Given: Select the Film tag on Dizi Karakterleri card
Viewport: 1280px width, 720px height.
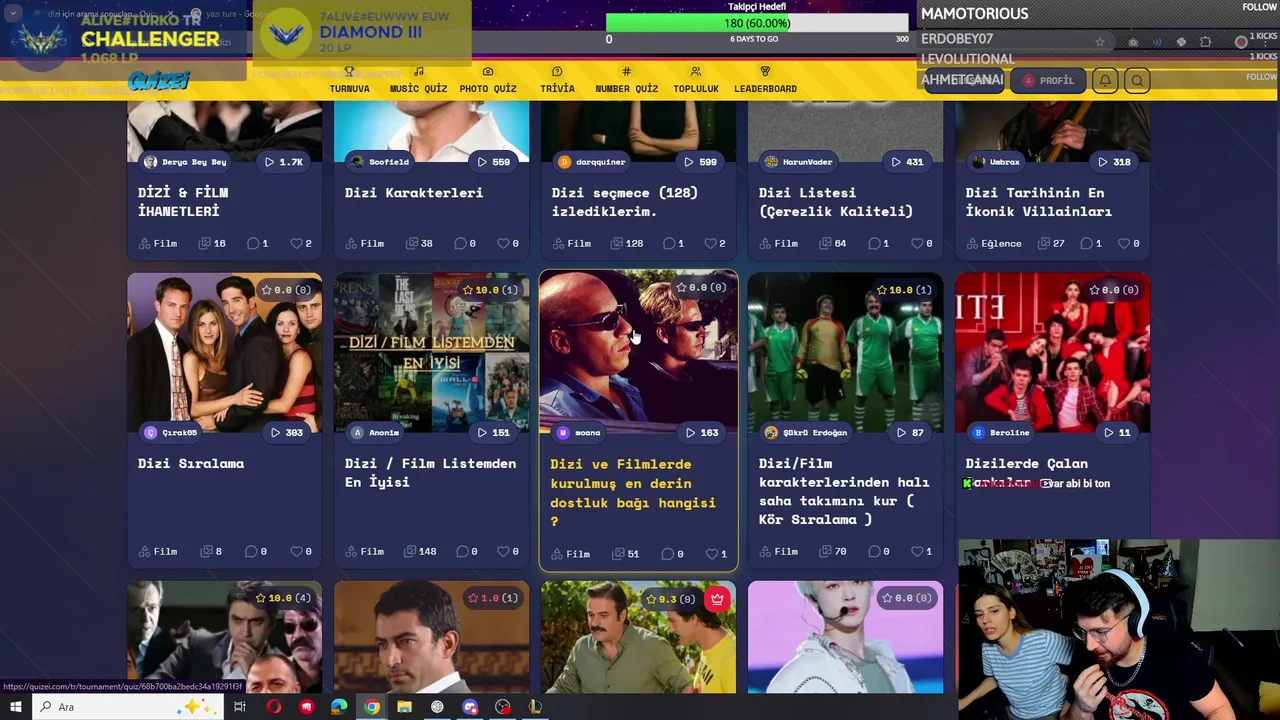Looking at the screenshot, I should pyautogui.click(x=366, y=243).
